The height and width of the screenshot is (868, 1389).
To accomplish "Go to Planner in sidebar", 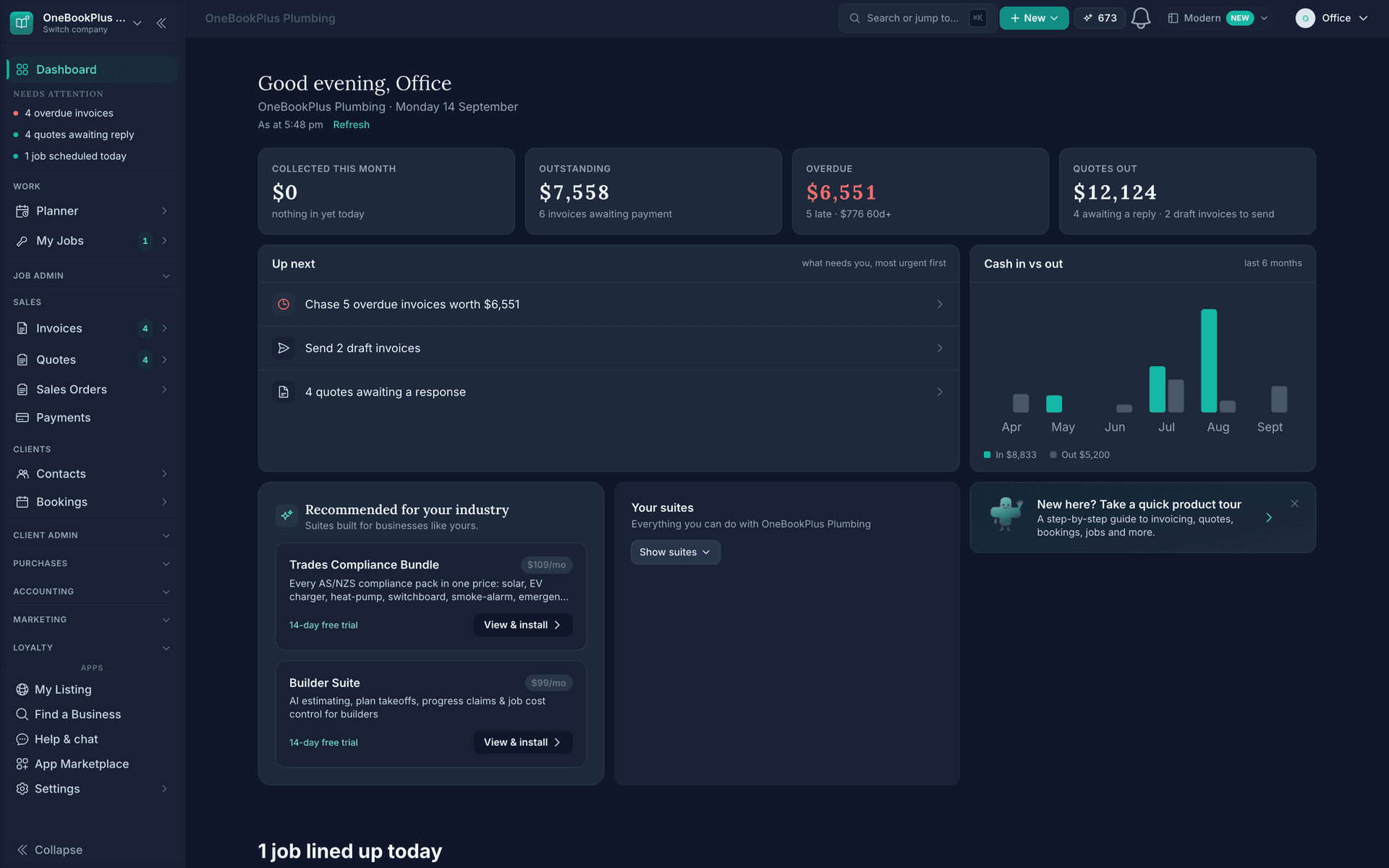I will (x=92, y=211).
